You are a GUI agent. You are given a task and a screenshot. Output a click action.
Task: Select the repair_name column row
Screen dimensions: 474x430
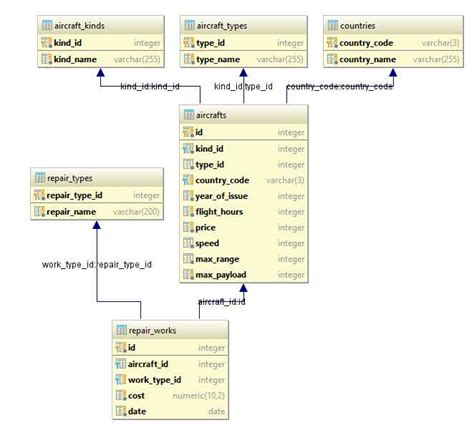click(x=97, y=212)
